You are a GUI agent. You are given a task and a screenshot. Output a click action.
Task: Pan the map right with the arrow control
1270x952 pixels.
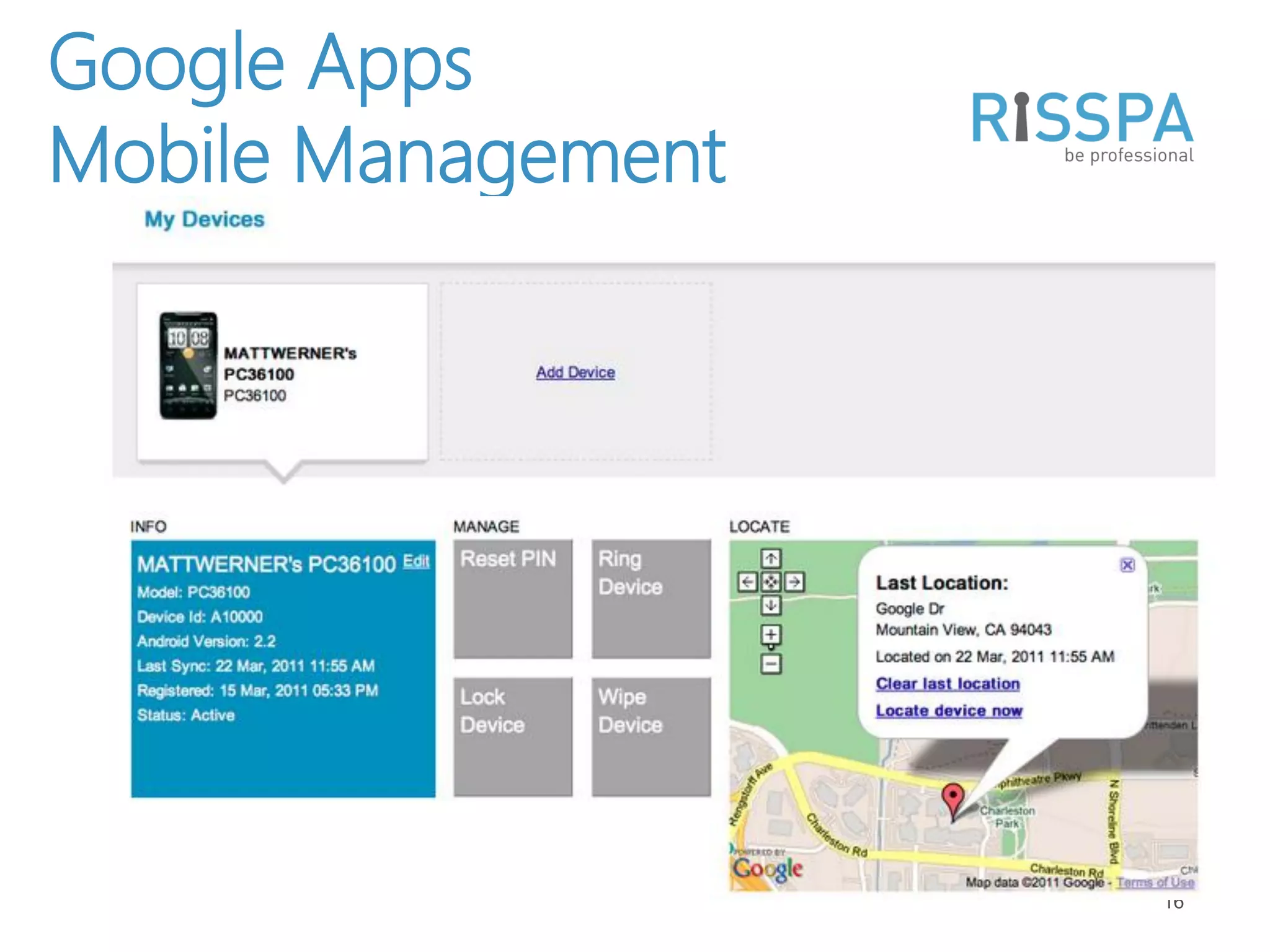794,582
